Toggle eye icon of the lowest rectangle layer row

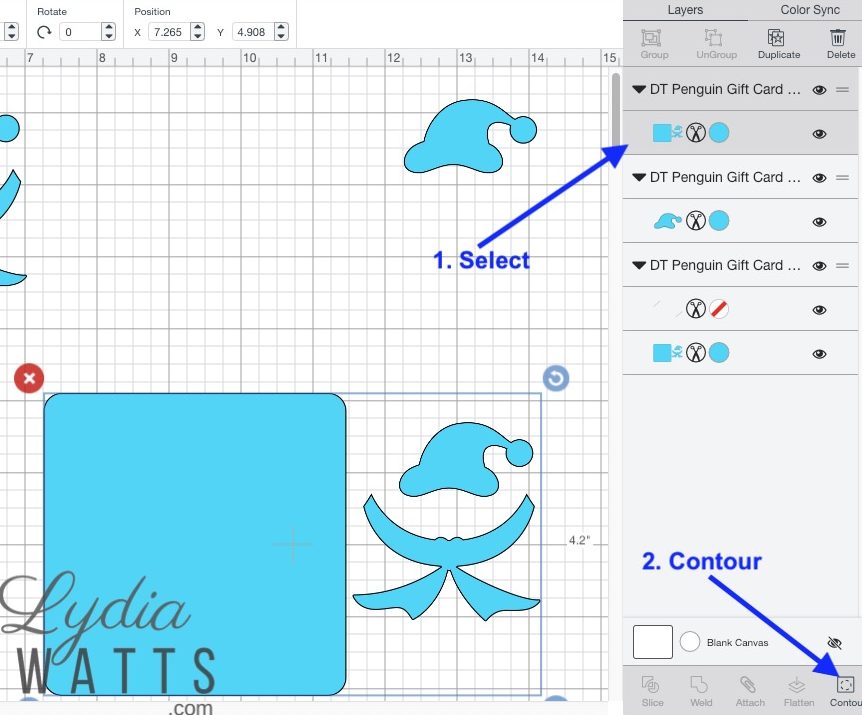[819, 354]
